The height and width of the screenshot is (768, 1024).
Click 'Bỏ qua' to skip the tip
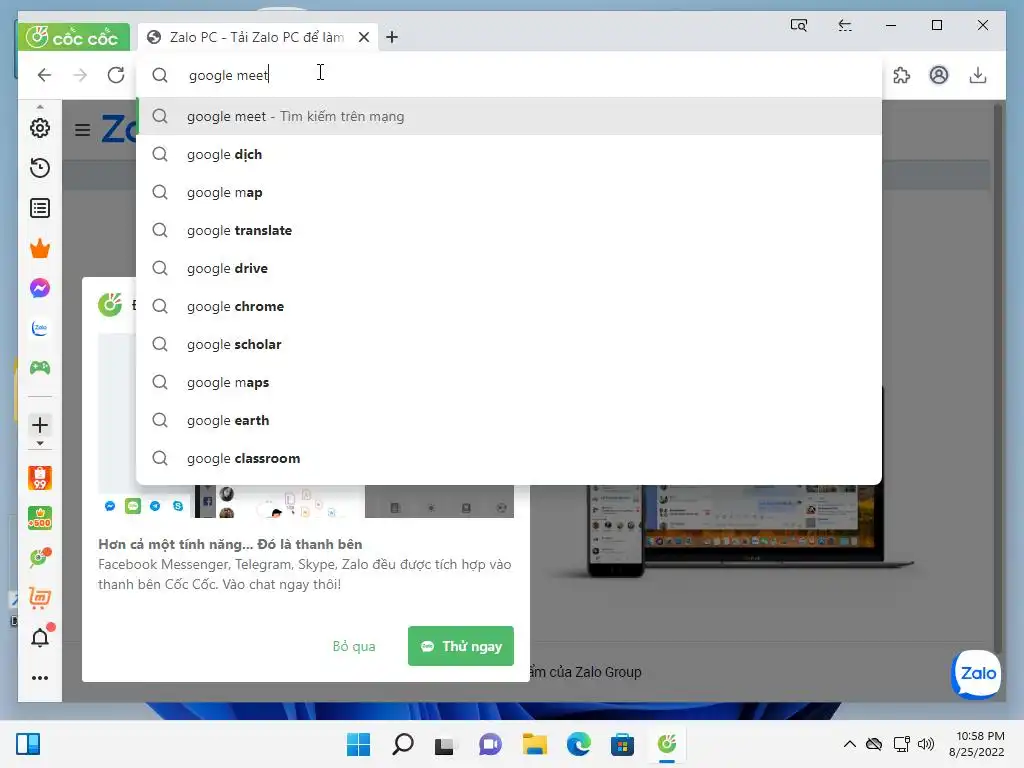coord(354,647)
